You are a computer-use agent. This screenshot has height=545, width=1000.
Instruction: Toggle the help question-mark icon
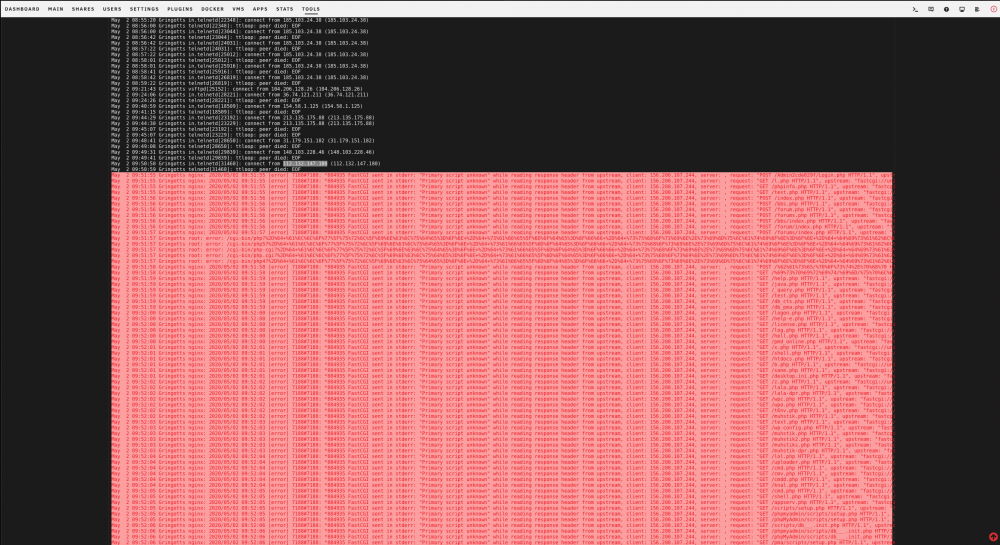946,9
